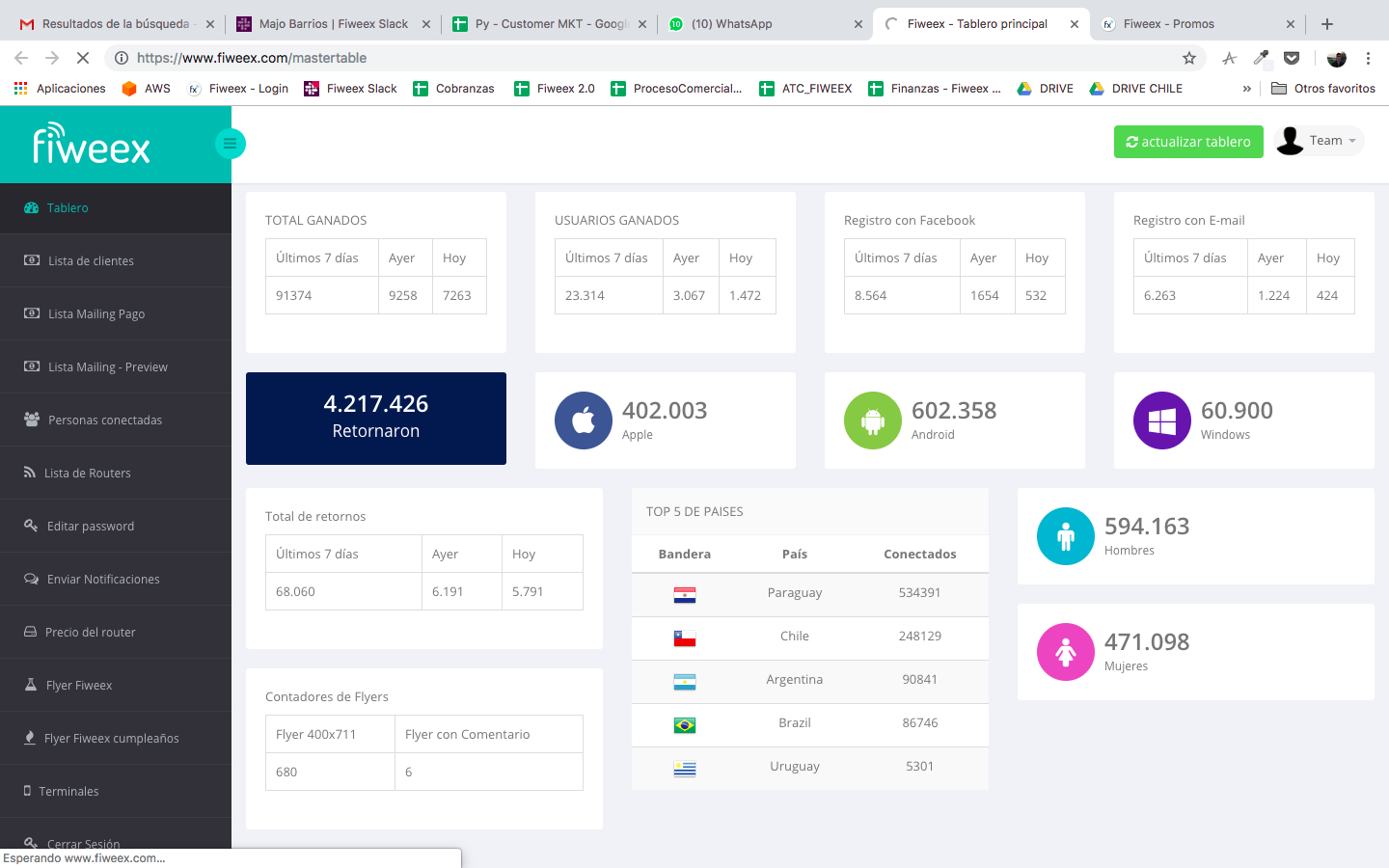Click the pink Mujeres female icon
The height and width of the screenshot is (868, 1389).
pos(1065,652)
